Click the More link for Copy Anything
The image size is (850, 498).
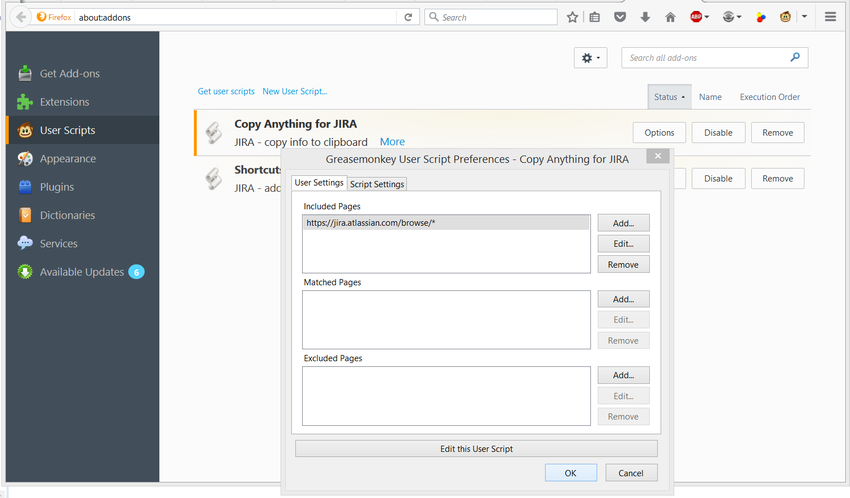[x=392, y=142]
